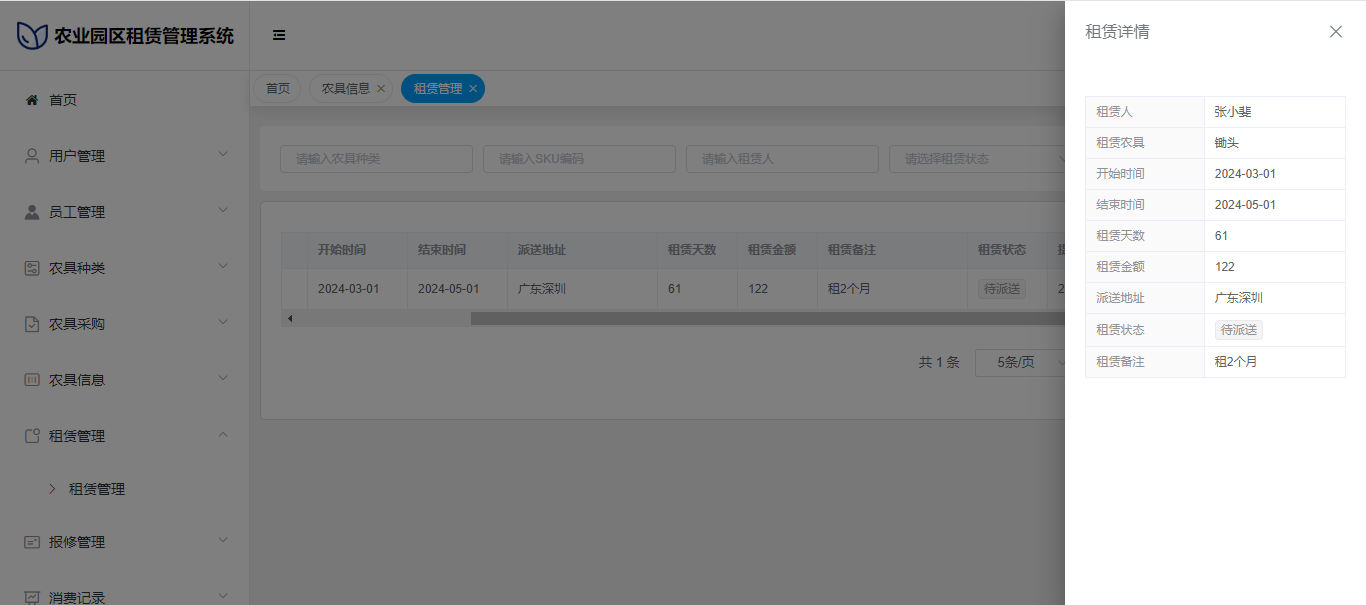Open the 5条/页 page size dropdown
The image size is (1366, 605).
tap(1020, 362)
